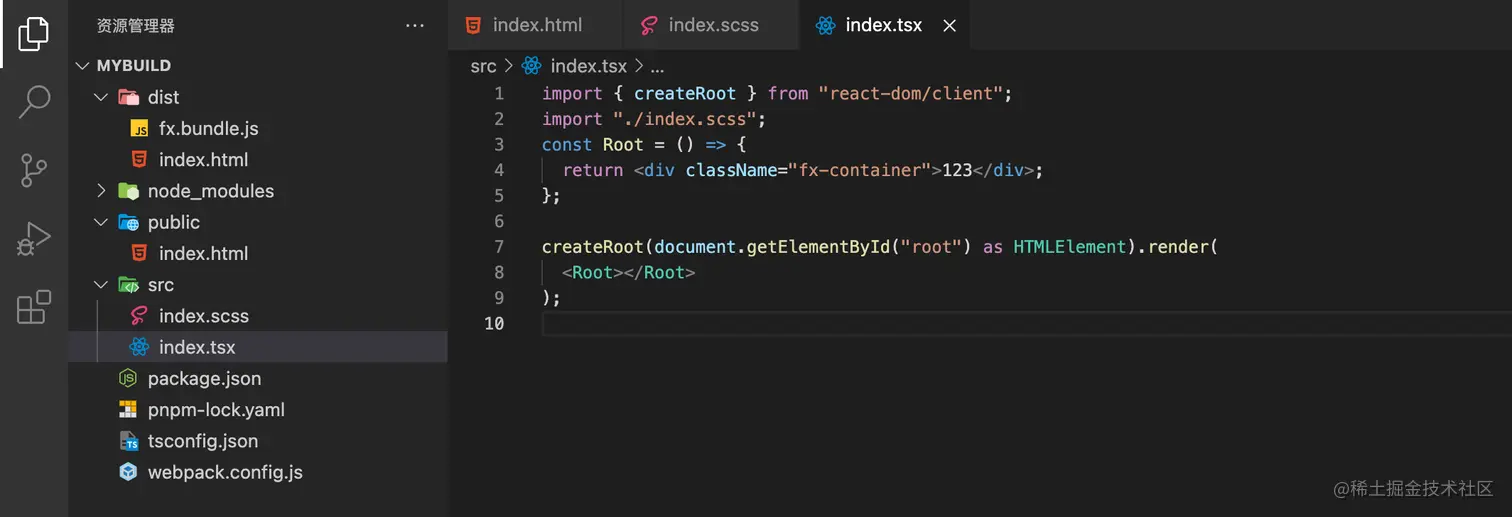Click the dist folder icon
Image resolution: width=1512 pixels, height=517 pixels.
[128, 97]
